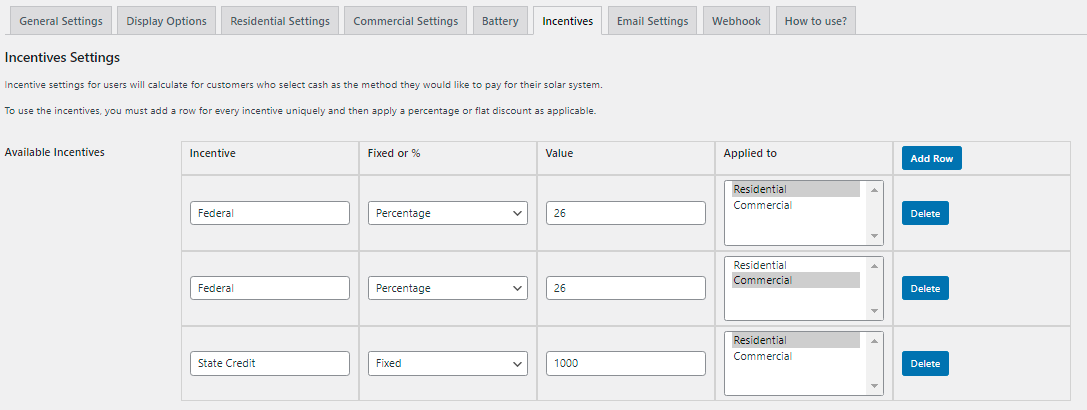Choose Commercial in State Credit row's list

tap(762, 356)
